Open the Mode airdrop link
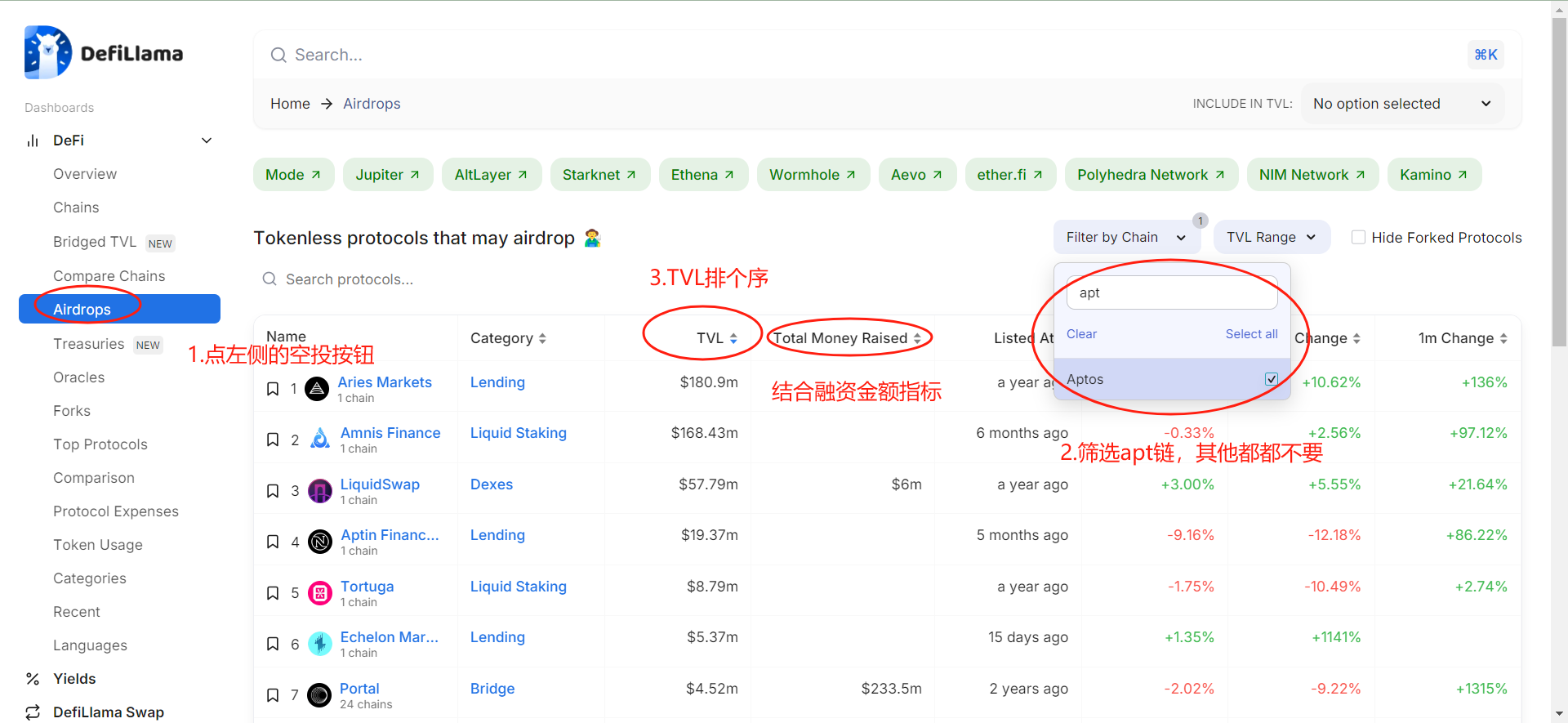This screenshot has width=1568, height=723. tap(294, 174)
